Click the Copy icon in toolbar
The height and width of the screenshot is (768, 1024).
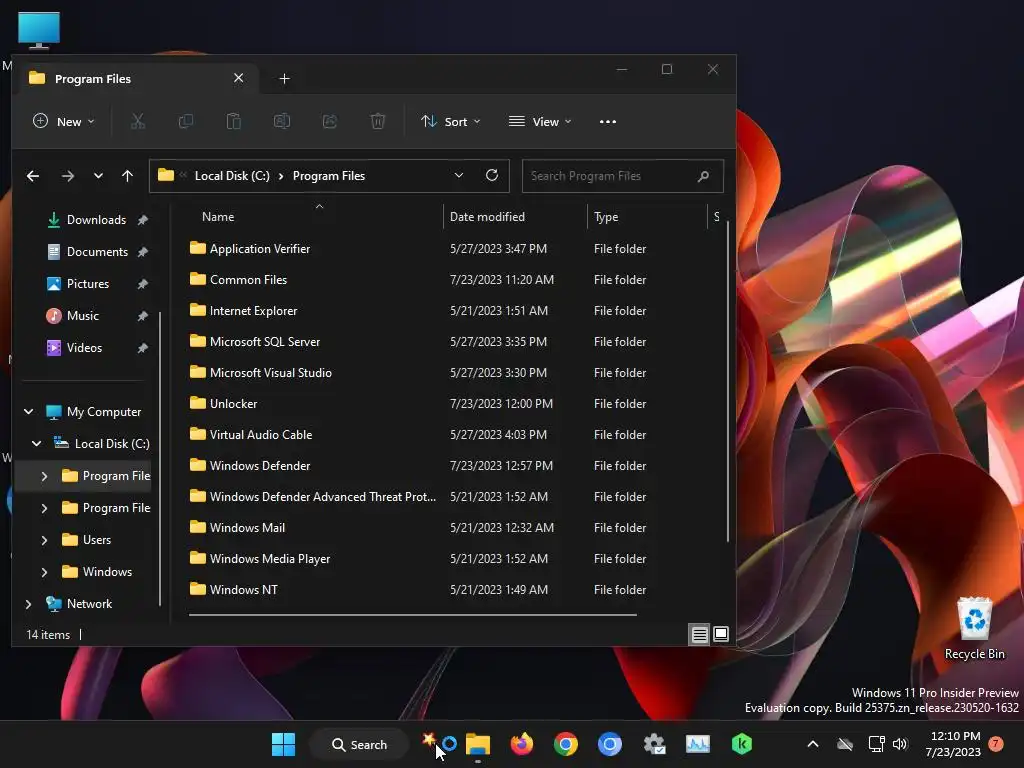click(x=186, y=121)
